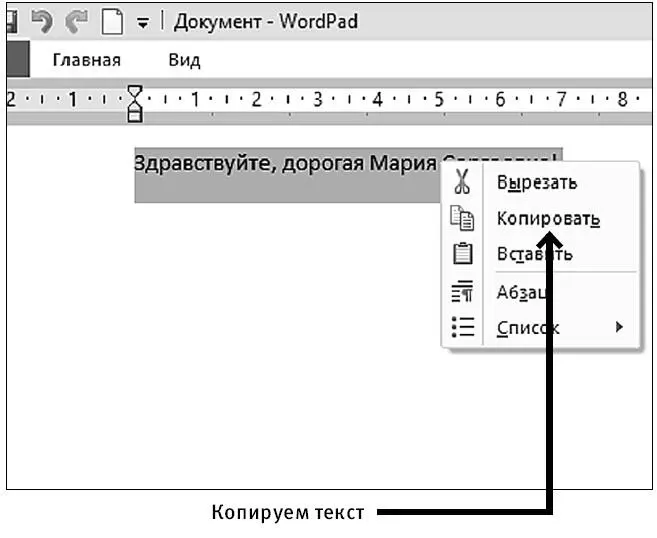Open the Список context menu entry
The image size is (657, 538).
coord(528,328)
